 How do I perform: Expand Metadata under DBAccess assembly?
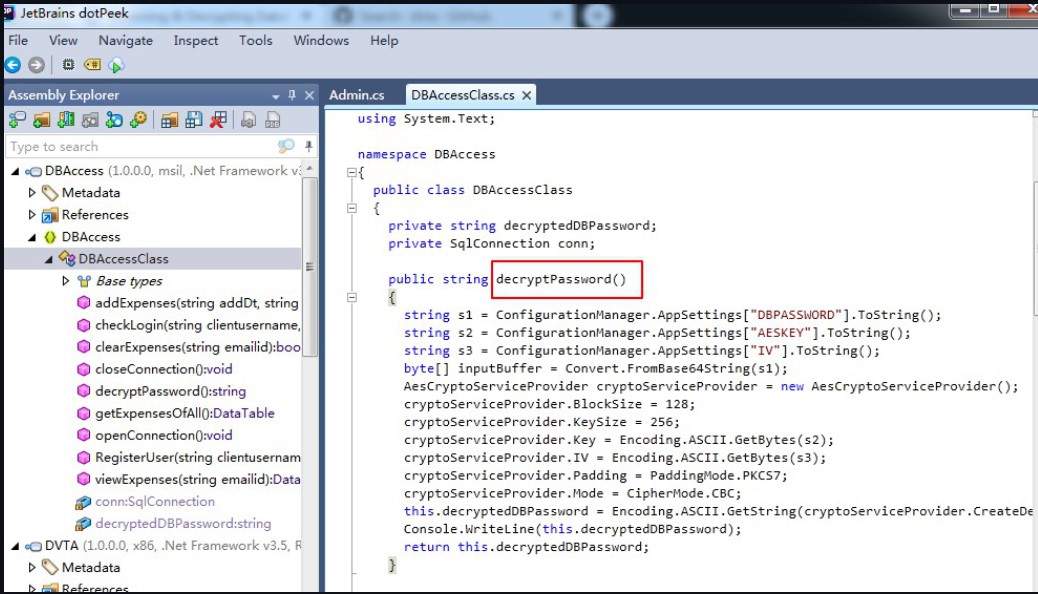32,193
